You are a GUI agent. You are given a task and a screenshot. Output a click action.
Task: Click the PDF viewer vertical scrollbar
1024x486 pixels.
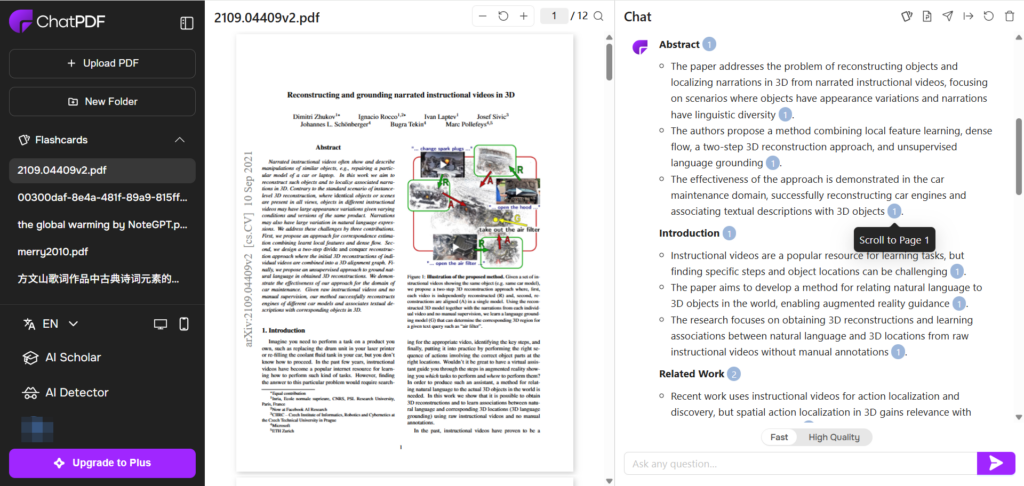pyautogui.click(x=609, y=62)
